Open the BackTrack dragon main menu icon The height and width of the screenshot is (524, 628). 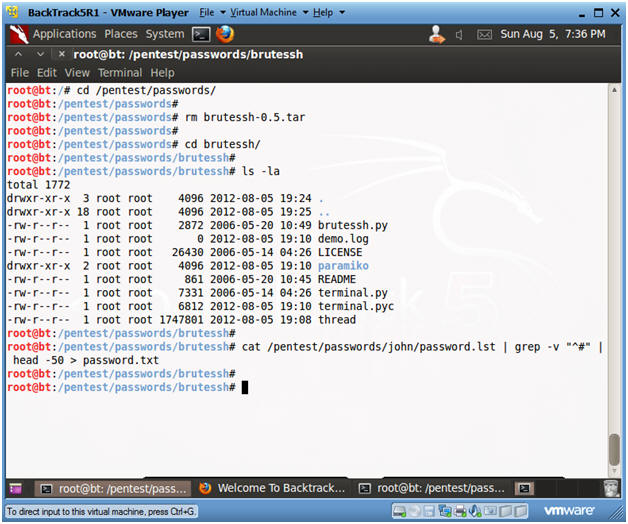point(19,34)
